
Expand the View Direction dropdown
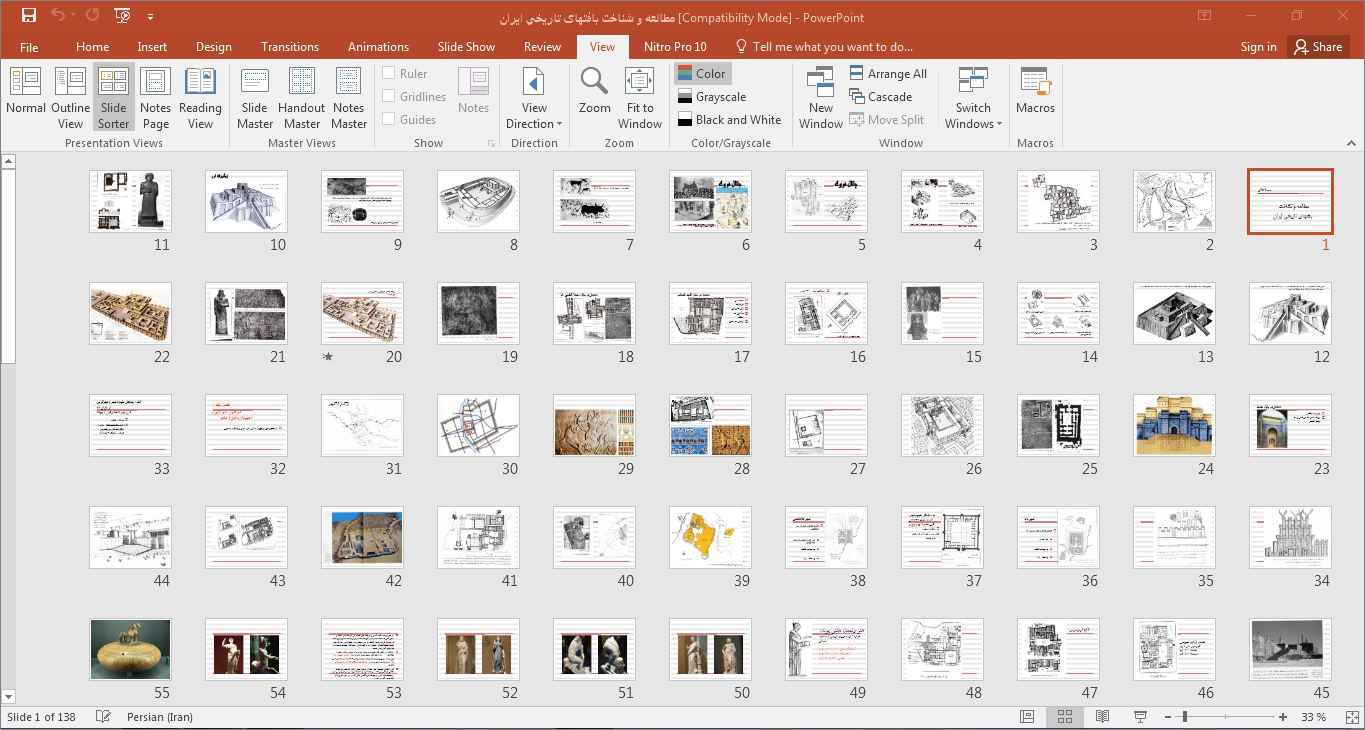(534, 116)
